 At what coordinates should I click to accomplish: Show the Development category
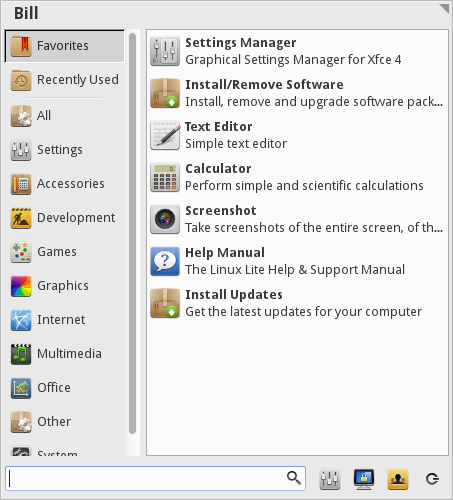coord(65,218)
